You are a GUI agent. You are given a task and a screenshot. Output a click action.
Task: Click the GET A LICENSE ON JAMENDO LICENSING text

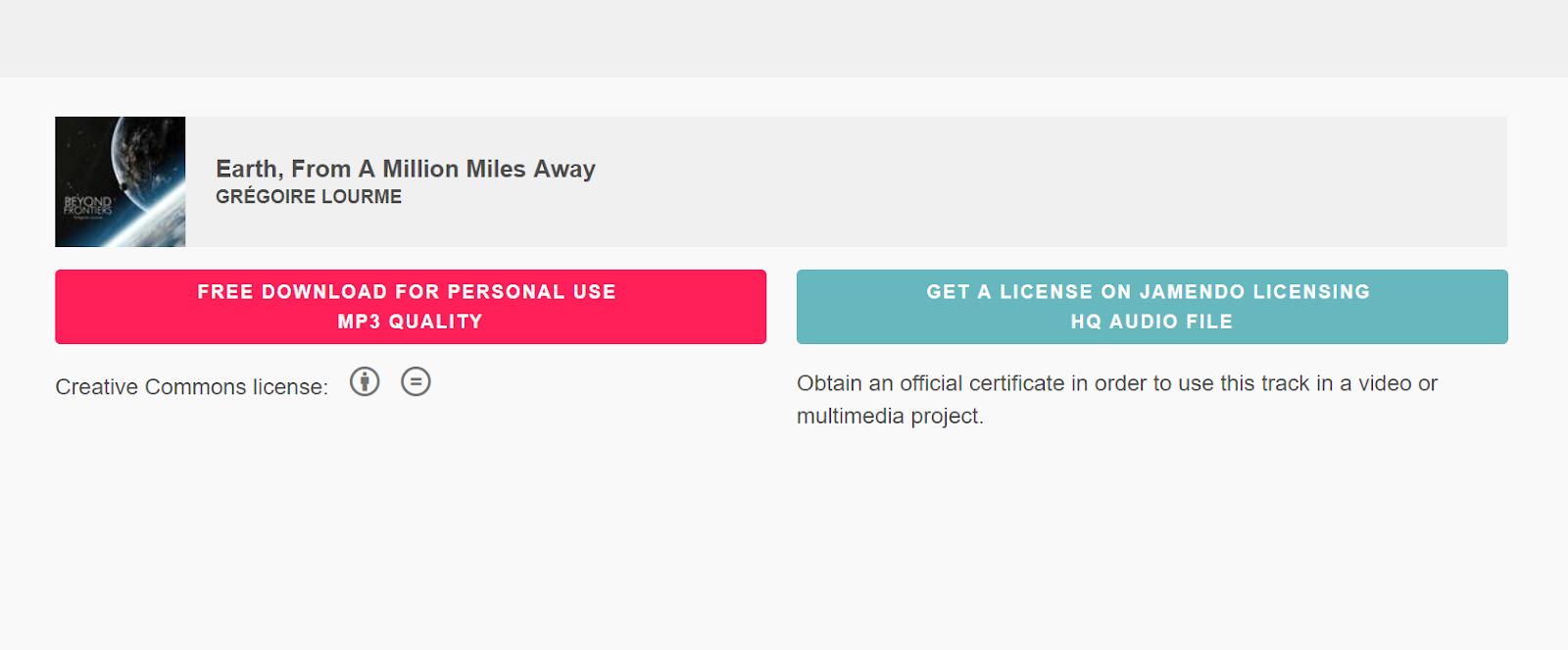pos(1149,292)
